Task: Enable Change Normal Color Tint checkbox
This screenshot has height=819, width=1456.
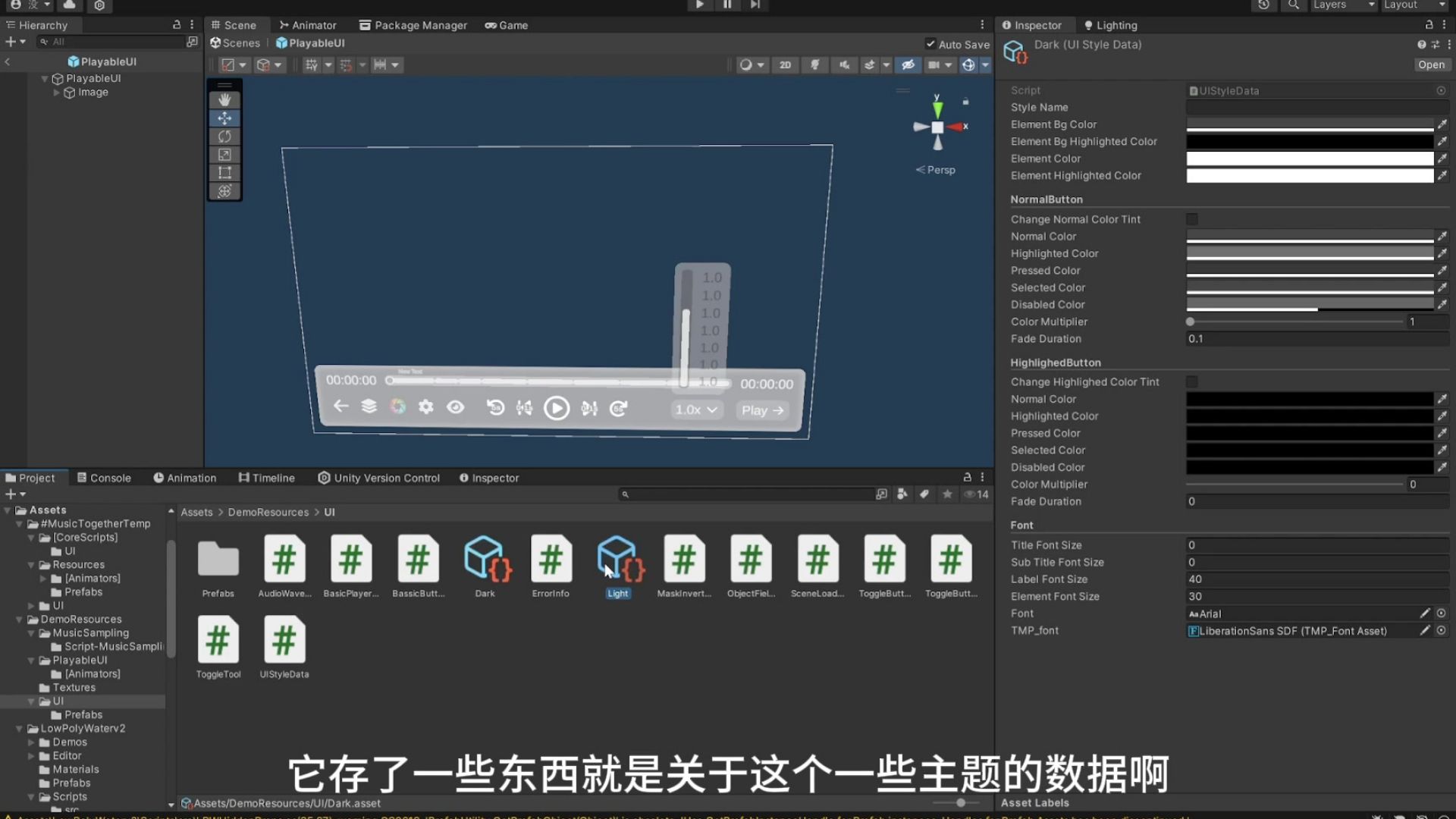Action: [1192, 219]
